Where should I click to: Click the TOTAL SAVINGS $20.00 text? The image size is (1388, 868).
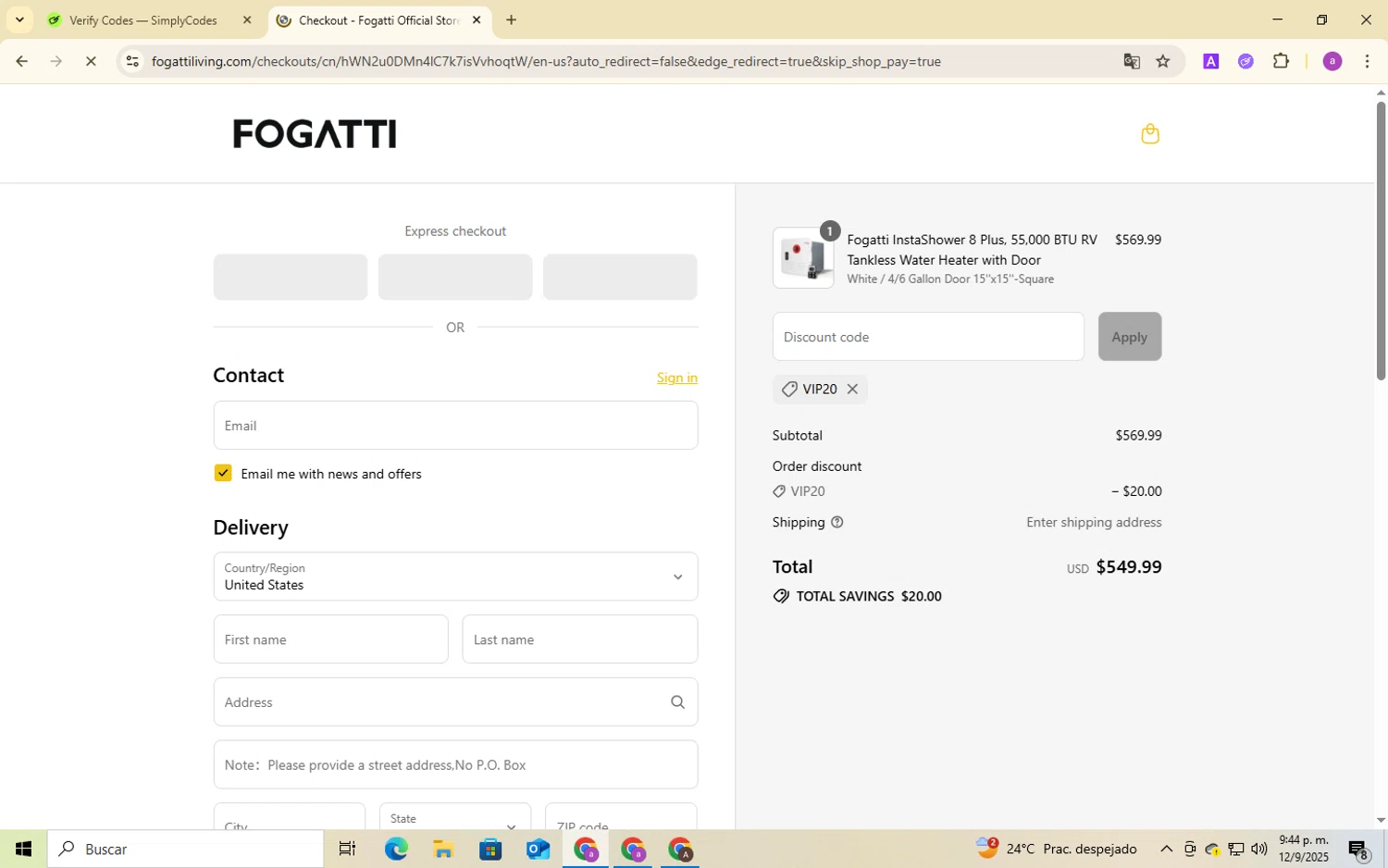(869, 597)
